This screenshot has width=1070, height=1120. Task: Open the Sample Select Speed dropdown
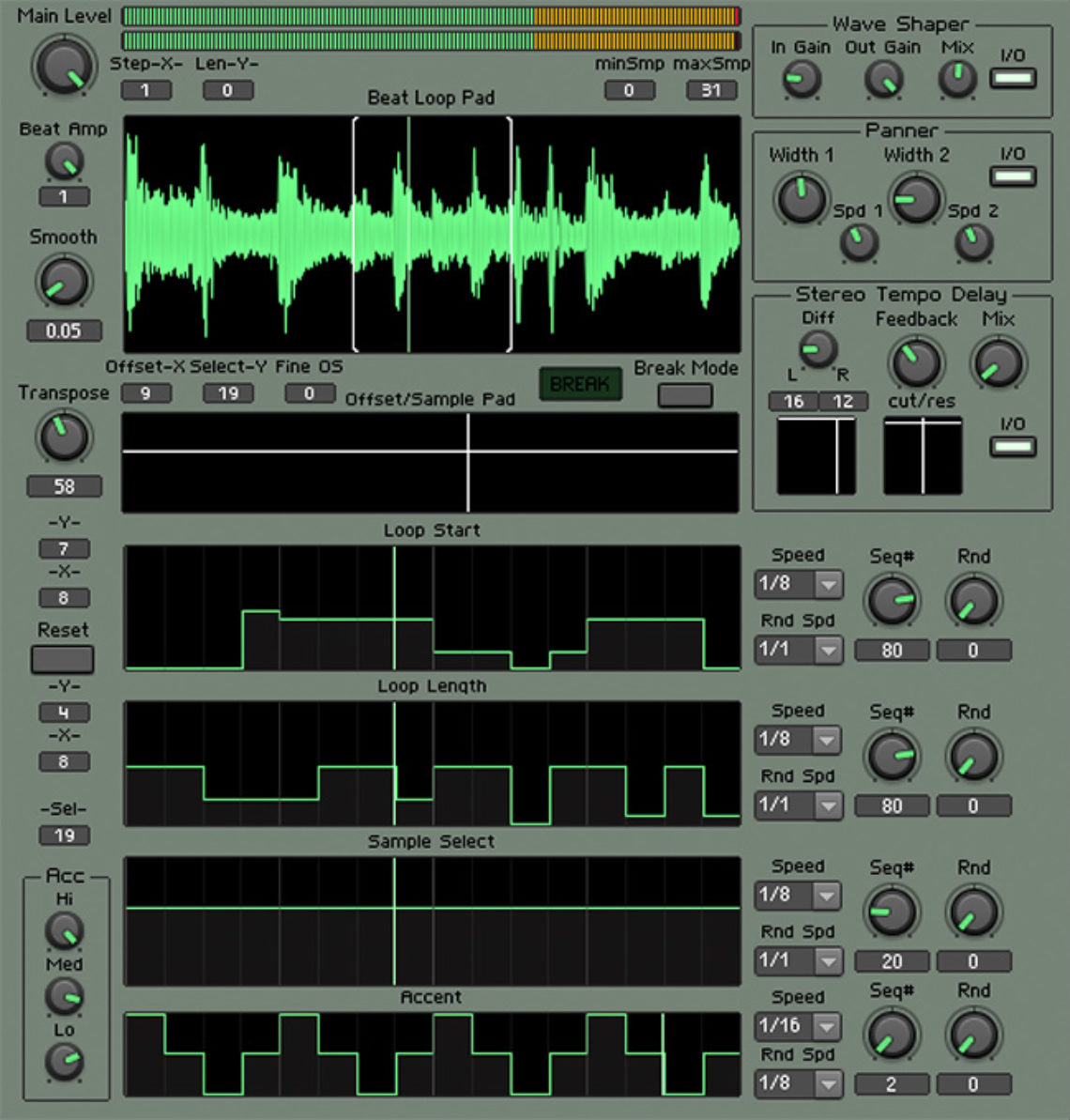point(800,895)
